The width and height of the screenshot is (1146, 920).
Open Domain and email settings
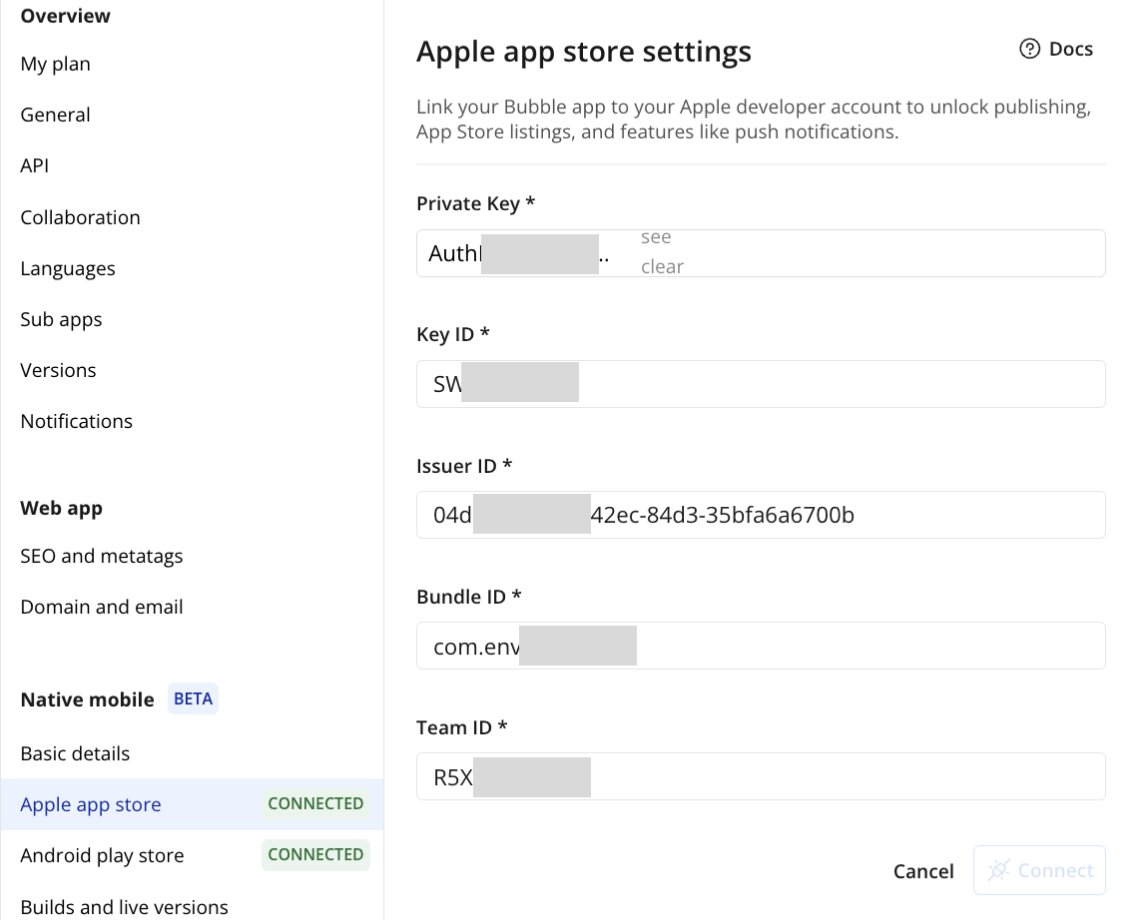pyautogui.click(x=102, y=607)
